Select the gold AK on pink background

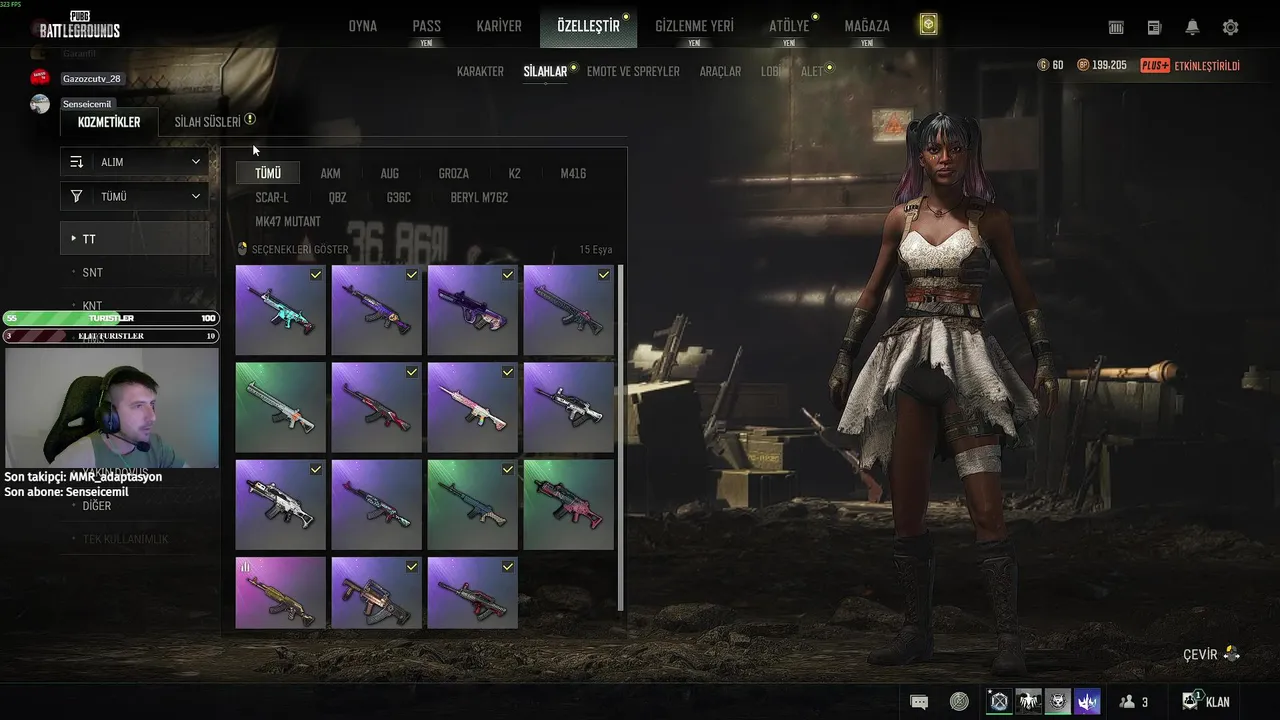tap(280, 593)
